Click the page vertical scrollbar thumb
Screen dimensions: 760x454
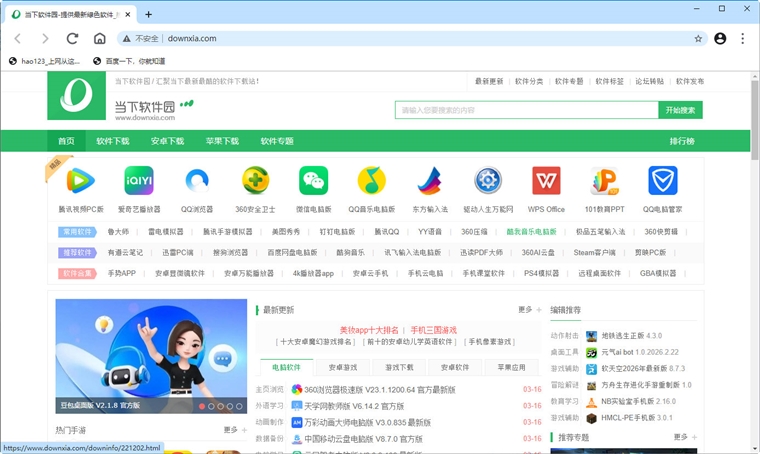coord(755,120)
